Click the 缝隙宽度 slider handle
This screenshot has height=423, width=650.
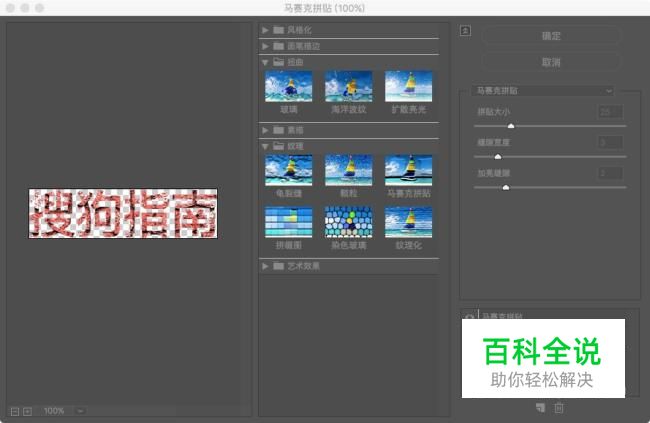pyautogui.click(x=498, y=157)
